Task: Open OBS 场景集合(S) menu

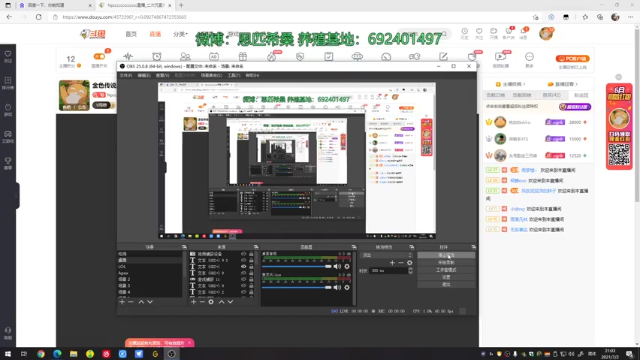Action: point(211,76)
